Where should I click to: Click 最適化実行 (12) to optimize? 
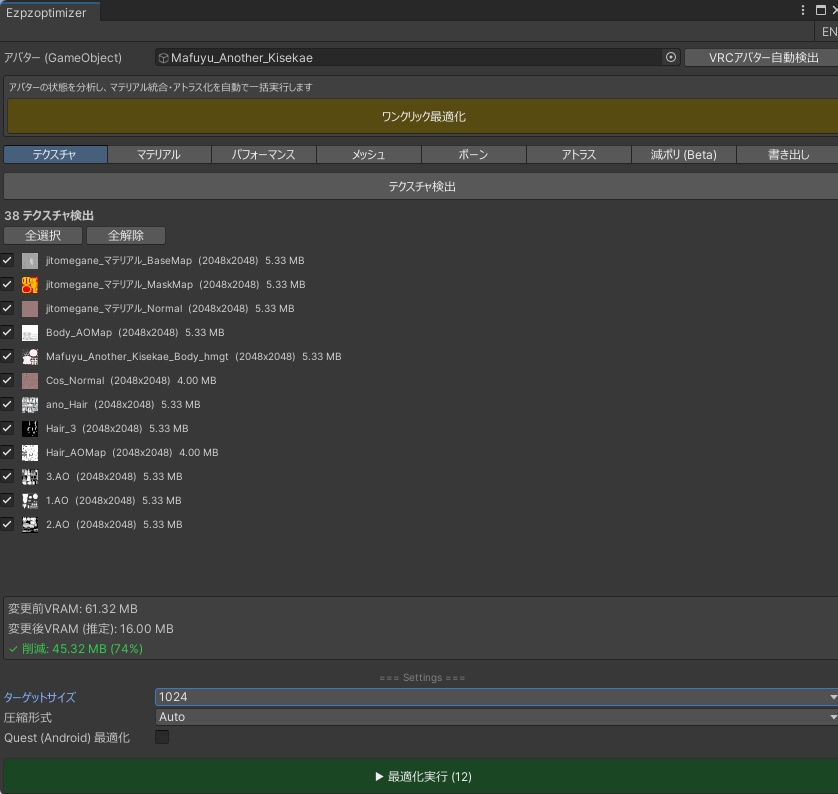pos(419,776)
